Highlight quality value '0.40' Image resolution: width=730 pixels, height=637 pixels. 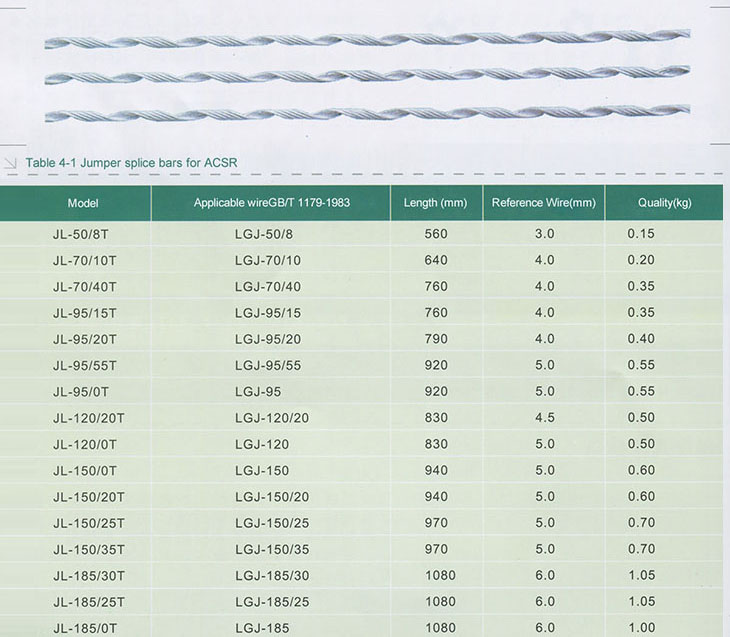(x=641, y=339)
